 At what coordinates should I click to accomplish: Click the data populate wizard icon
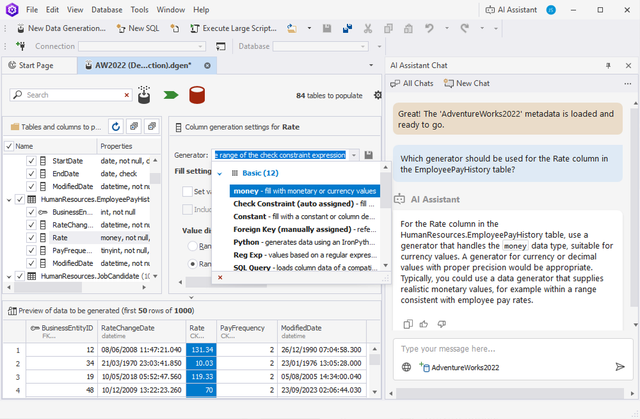click(x=144, y=95)
